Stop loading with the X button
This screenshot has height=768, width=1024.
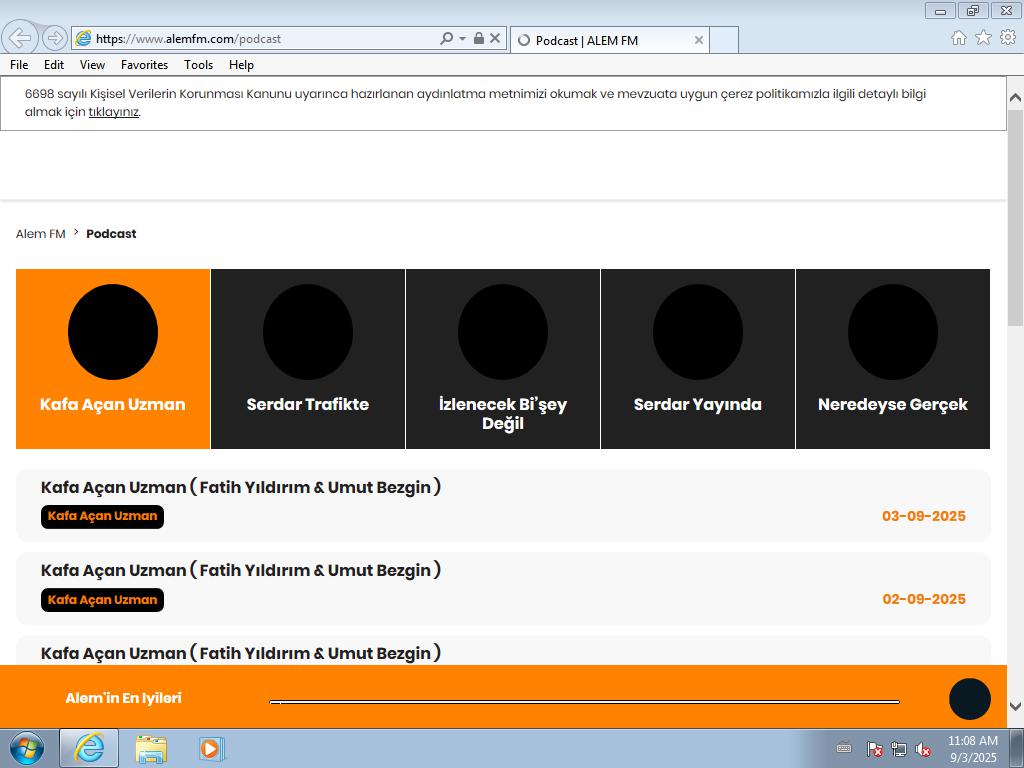coord(495,39)
